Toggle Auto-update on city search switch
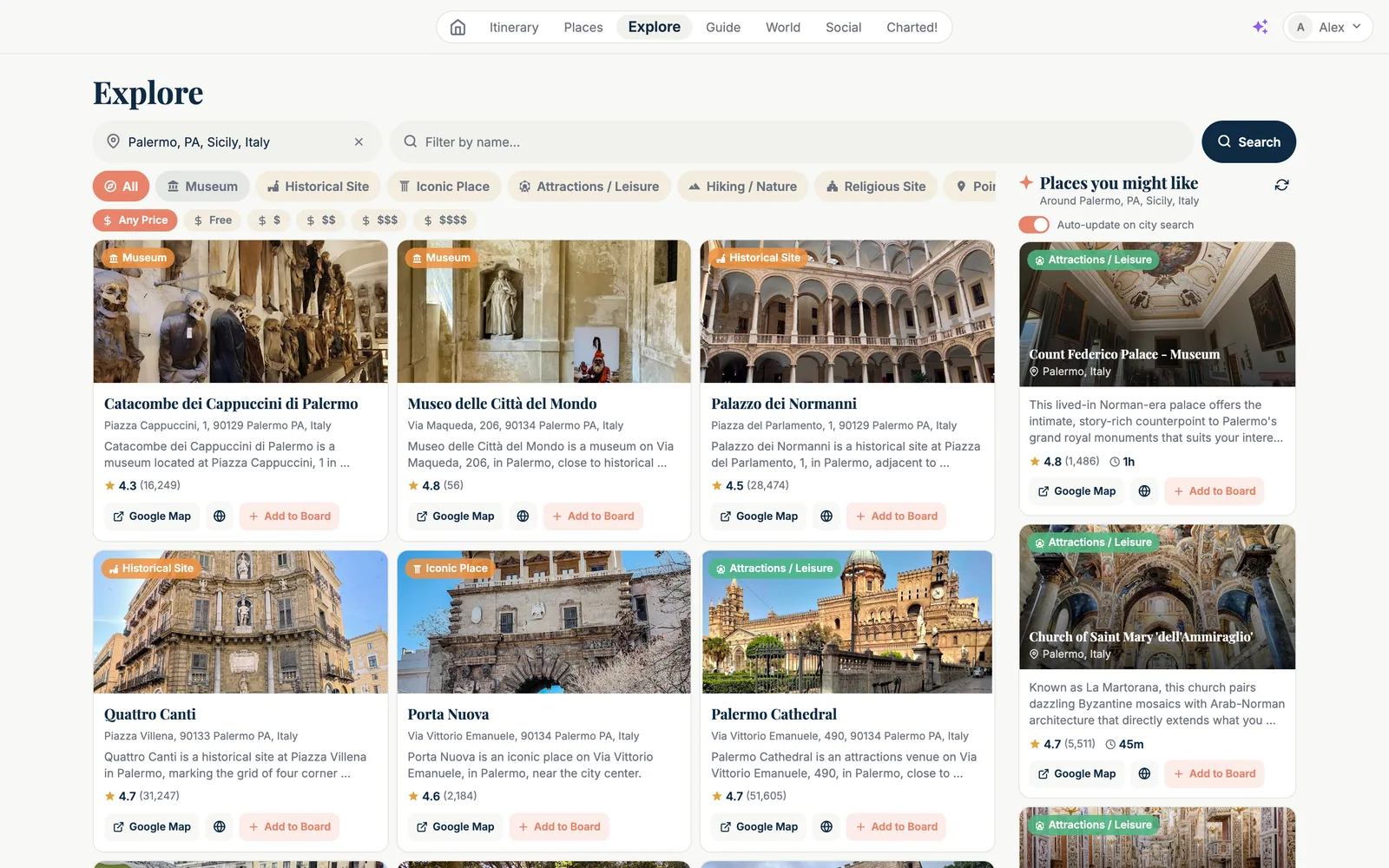1389x868 pixels. pyautogui.click(x=1034, y=225)
